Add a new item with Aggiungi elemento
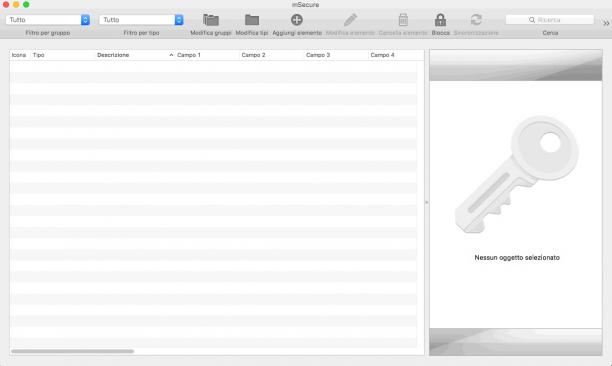The image size is (612, 366). tap(297, 20)
